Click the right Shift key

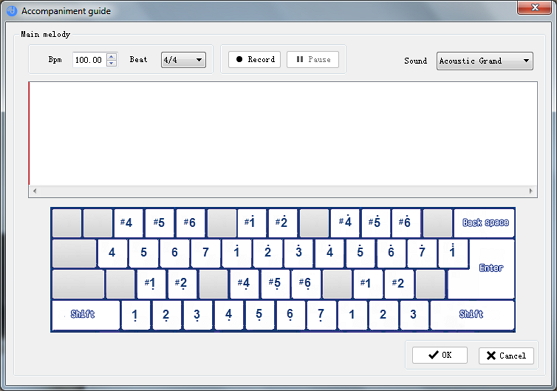[x=472, y=314]
